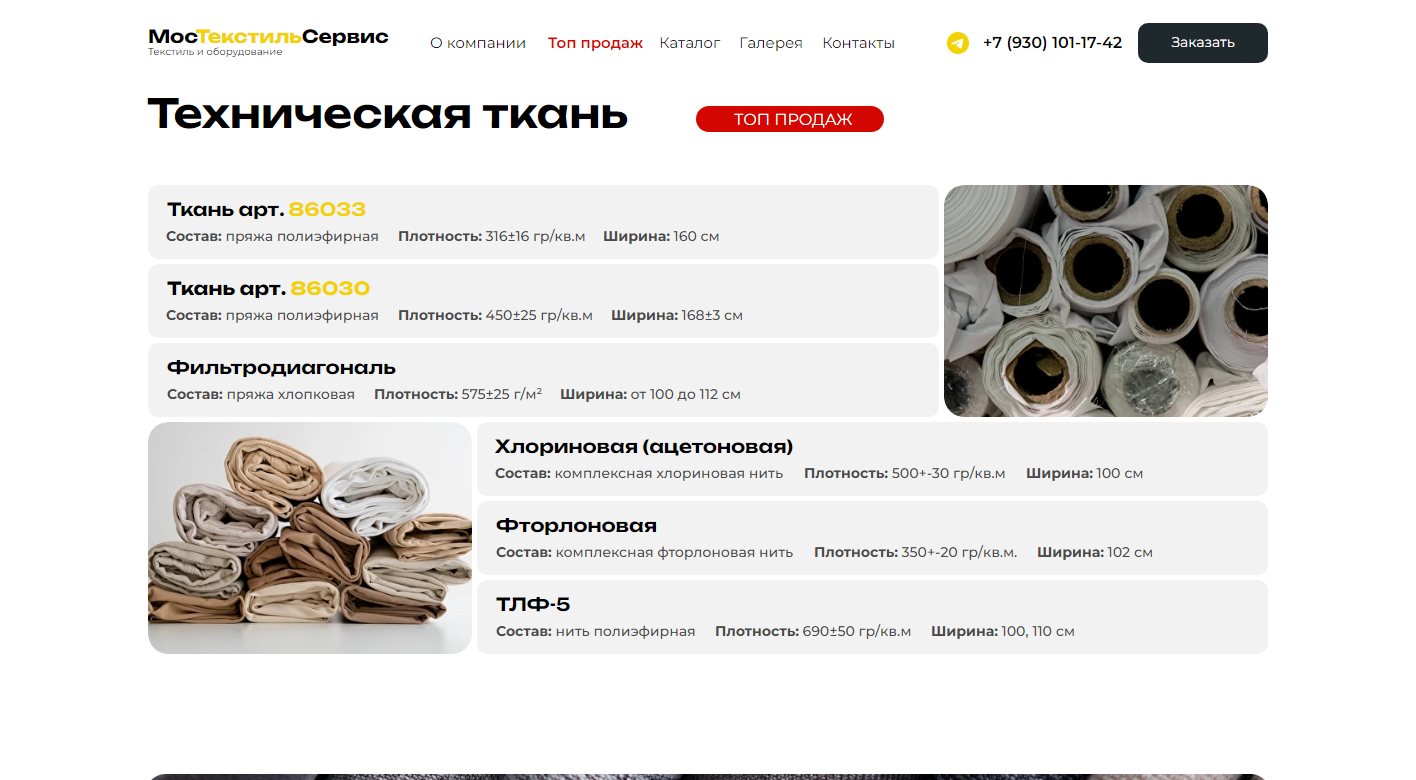The image size is (1416, 780).
Task: Click the text нить полиэфирная
Action: point(625,632)
